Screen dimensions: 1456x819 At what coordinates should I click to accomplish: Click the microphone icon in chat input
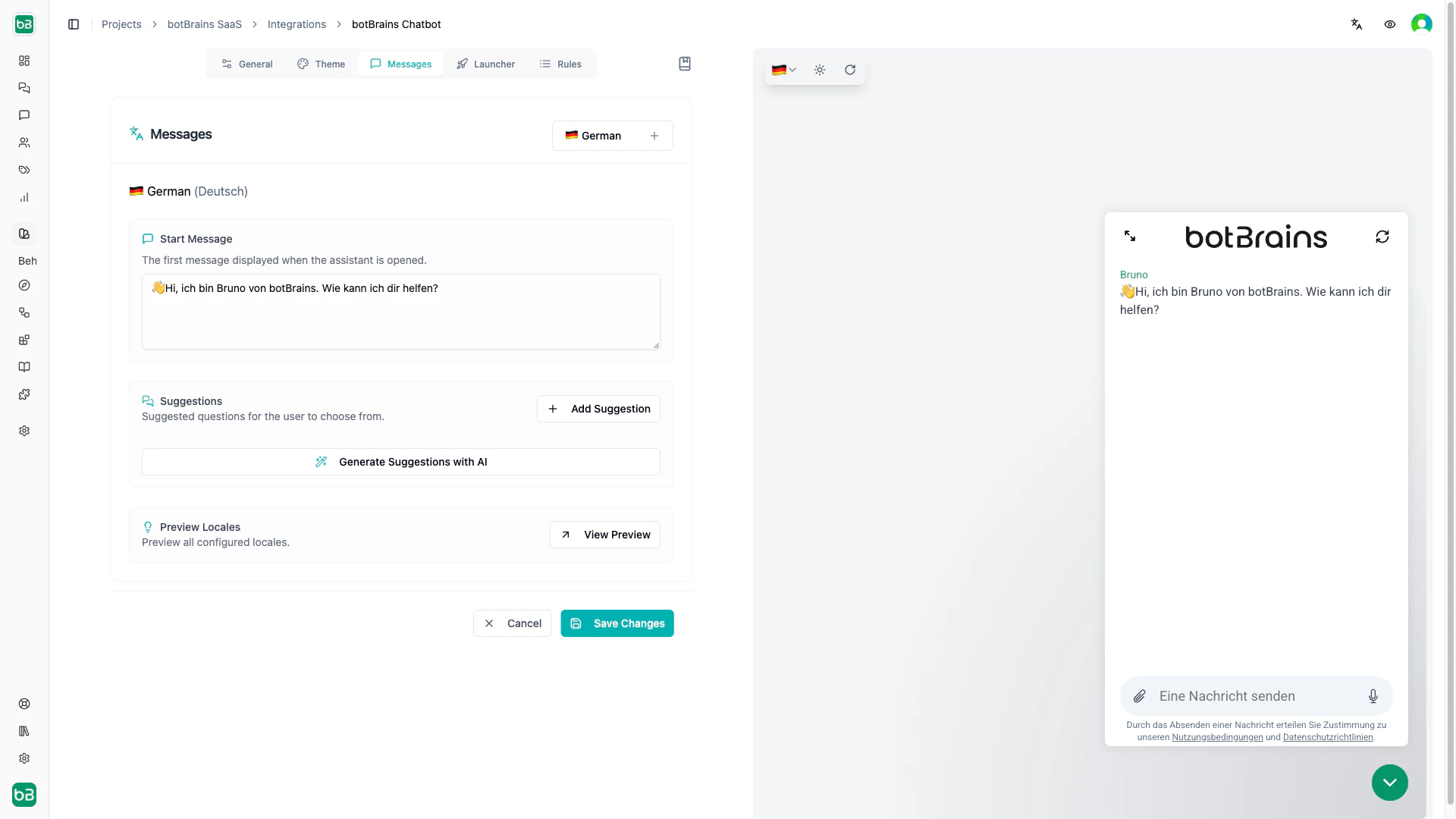pos(1373,696)
